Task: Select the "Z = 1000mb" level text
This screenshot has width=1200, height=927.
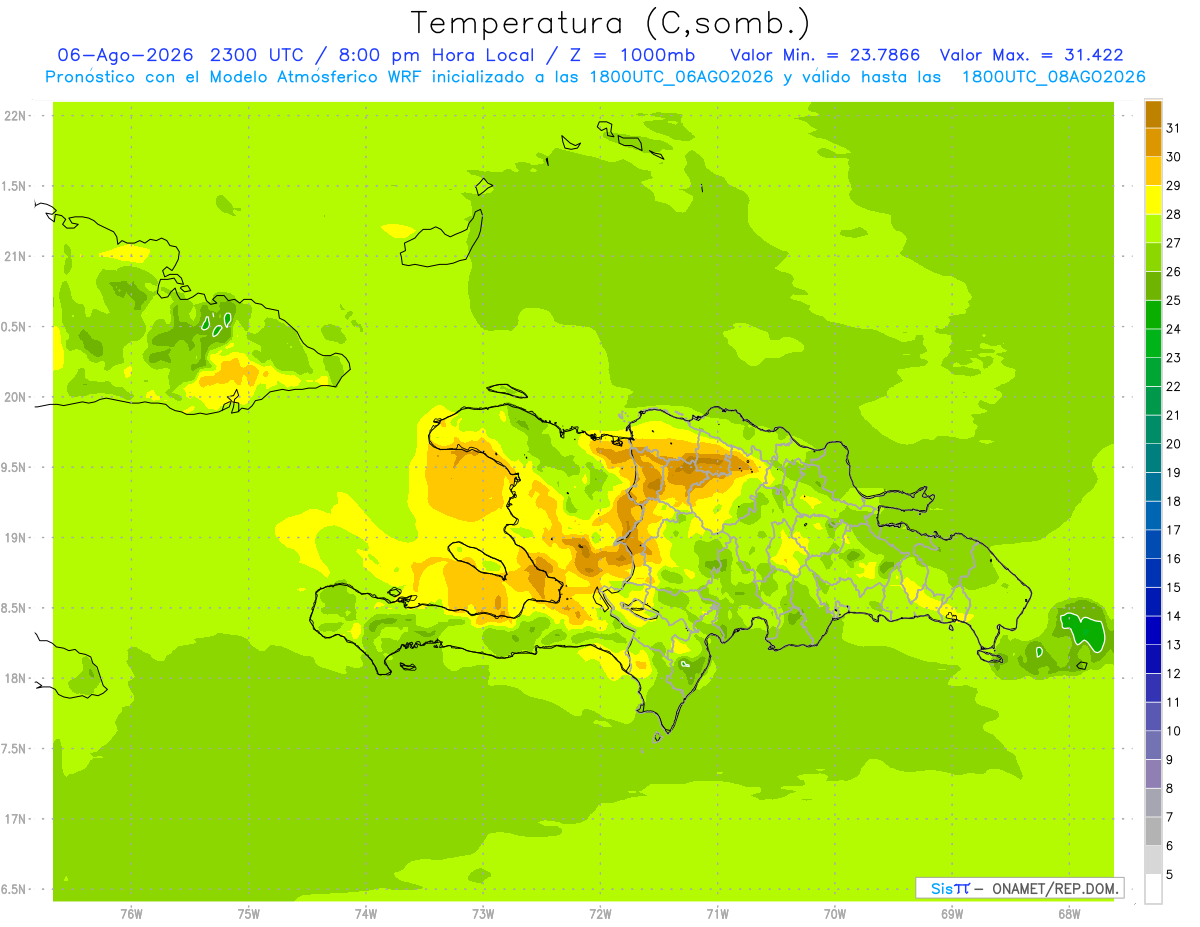Action: coord(632,56)
